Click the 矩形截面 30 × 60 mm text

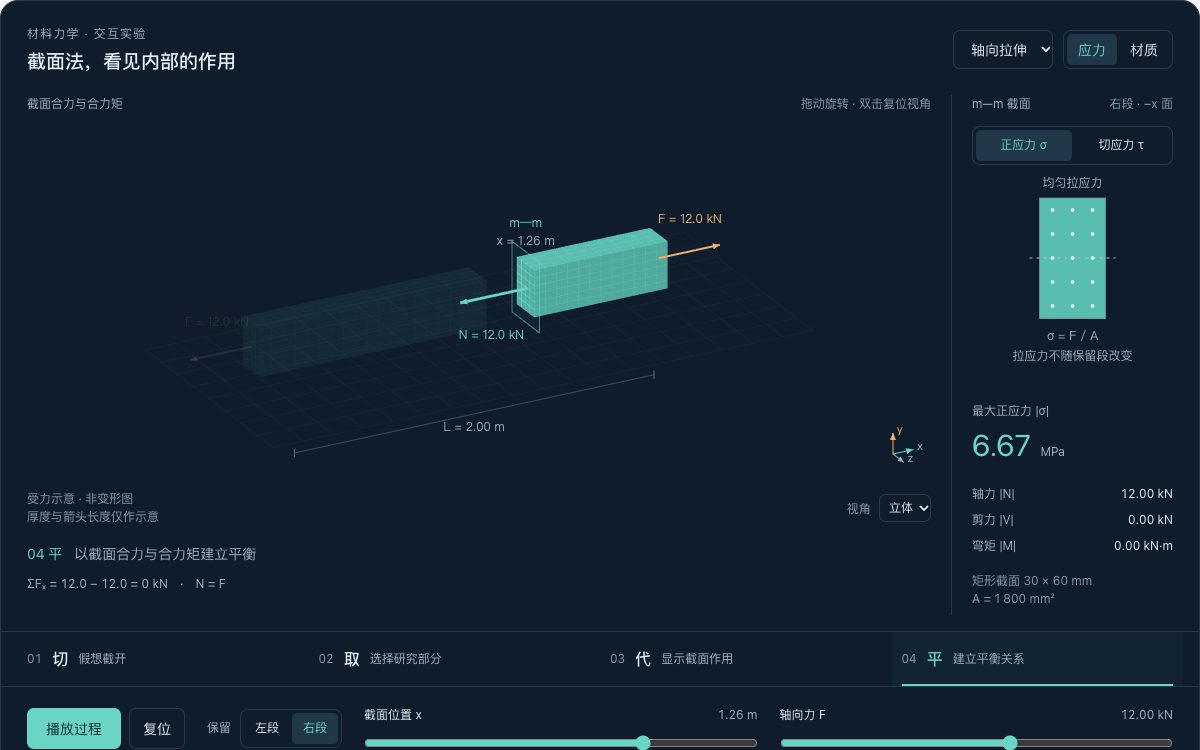tap(1032, 580)
